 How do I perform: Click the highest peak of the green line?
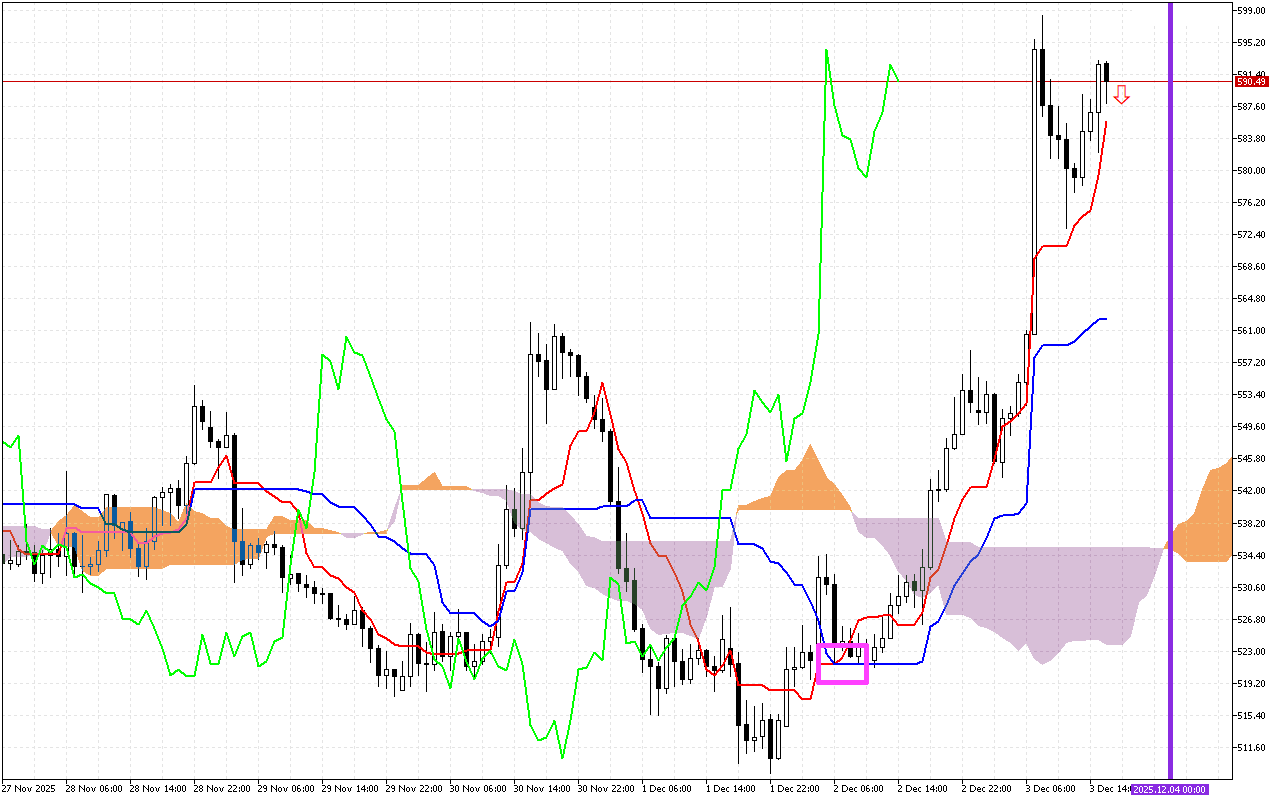[826, 51]
